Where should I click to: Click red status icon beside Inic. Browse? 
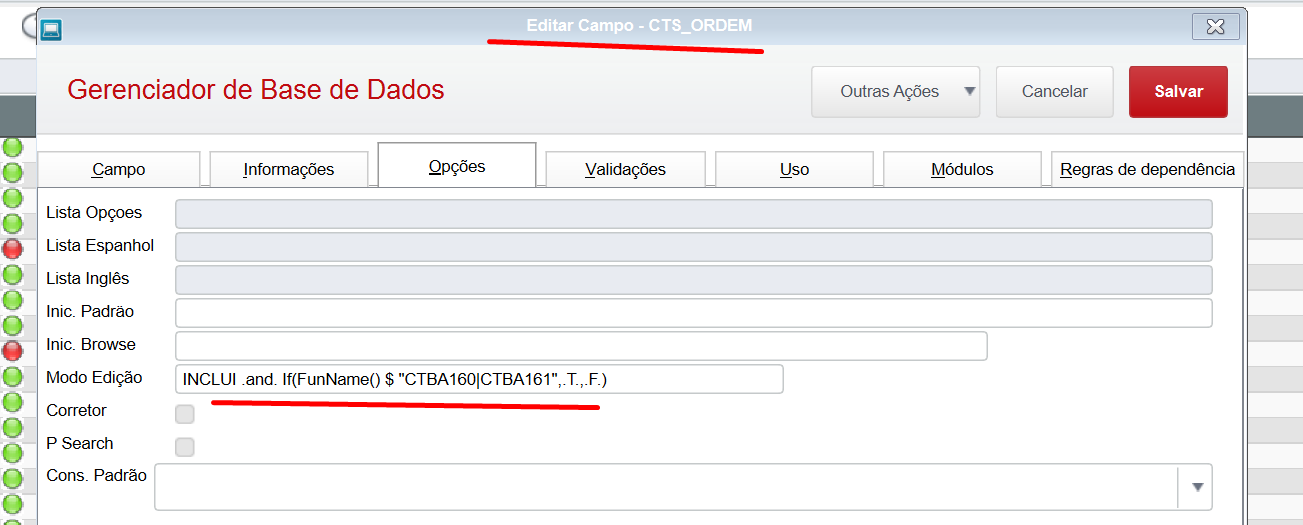click(x=12, y=350)
